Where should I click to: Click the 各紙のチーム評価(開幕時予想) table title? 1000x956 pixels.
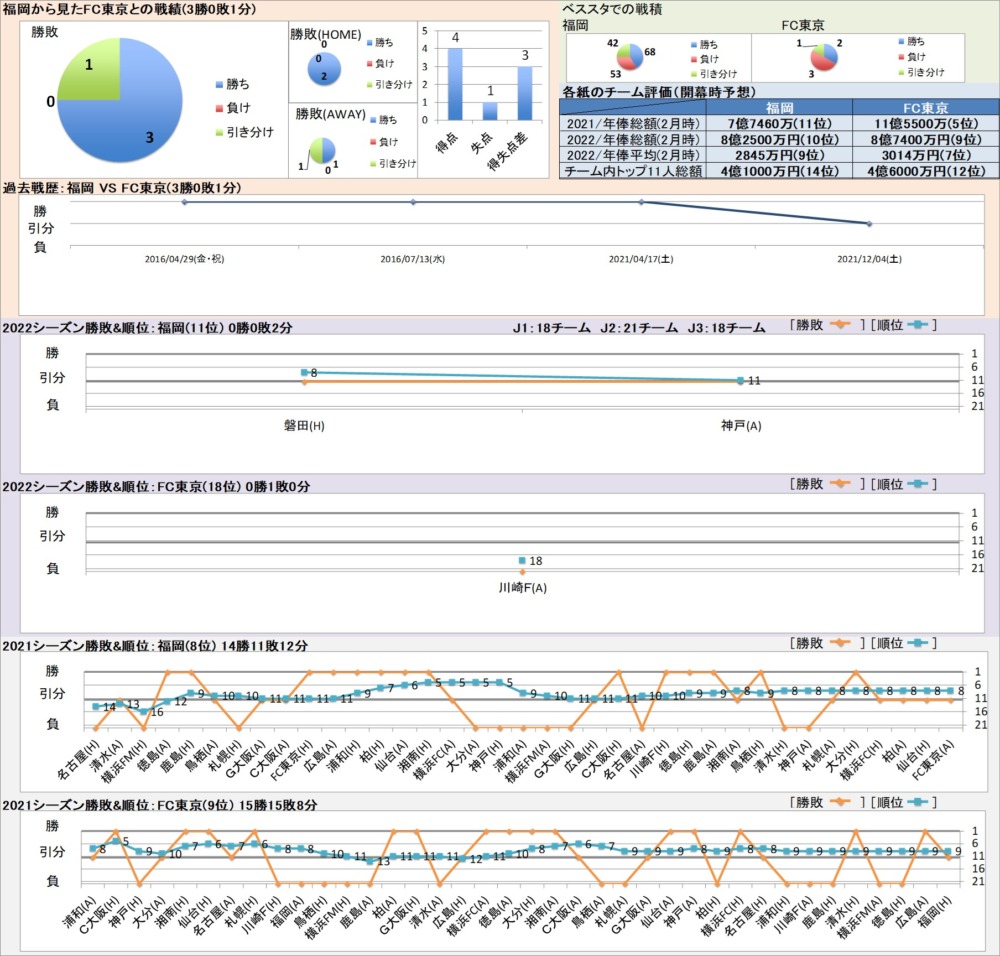point(659,92)
